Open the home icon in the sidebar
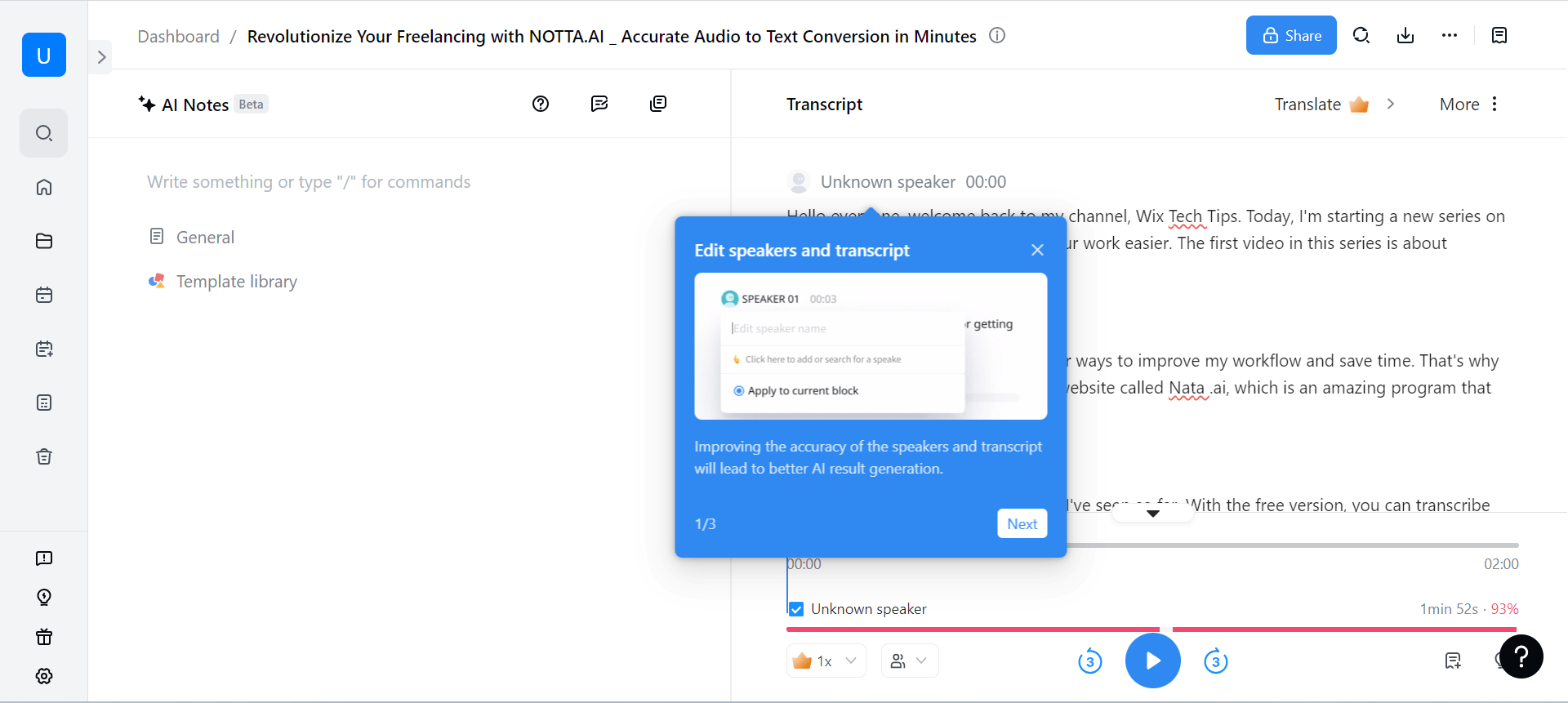This screenshot has height=703, width=1568. [44, 187]
